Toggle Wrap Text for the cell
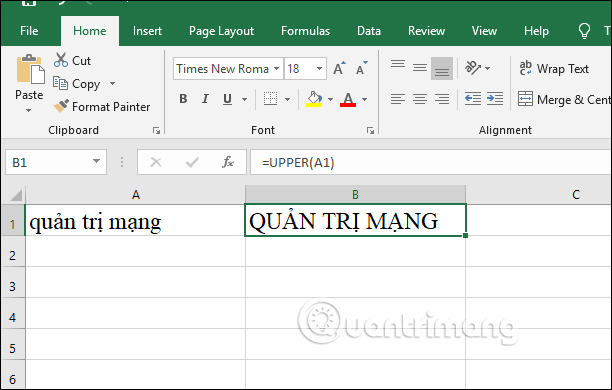 pyautogui.click(x=553, y=68)
